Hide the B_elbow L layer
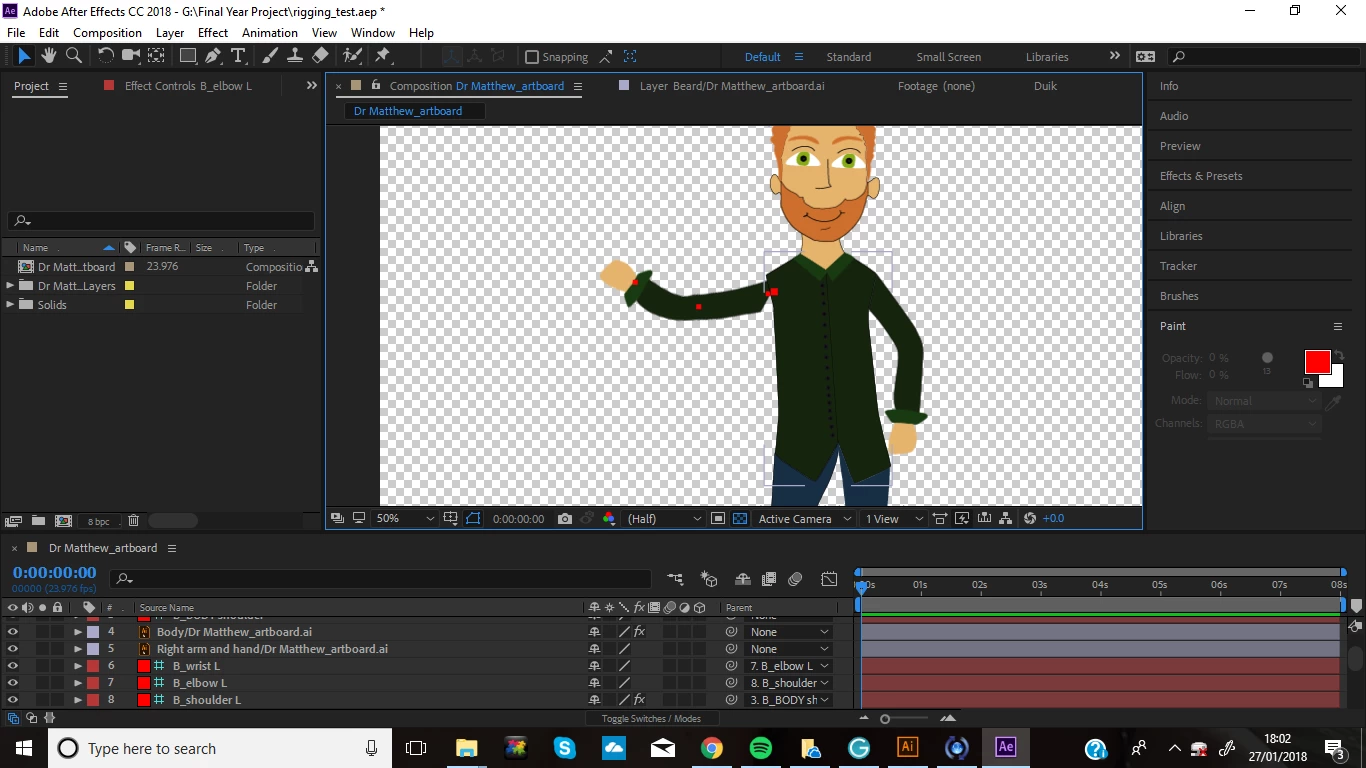The width and height of the screenshot is (1366, 768). pos(13,683)
